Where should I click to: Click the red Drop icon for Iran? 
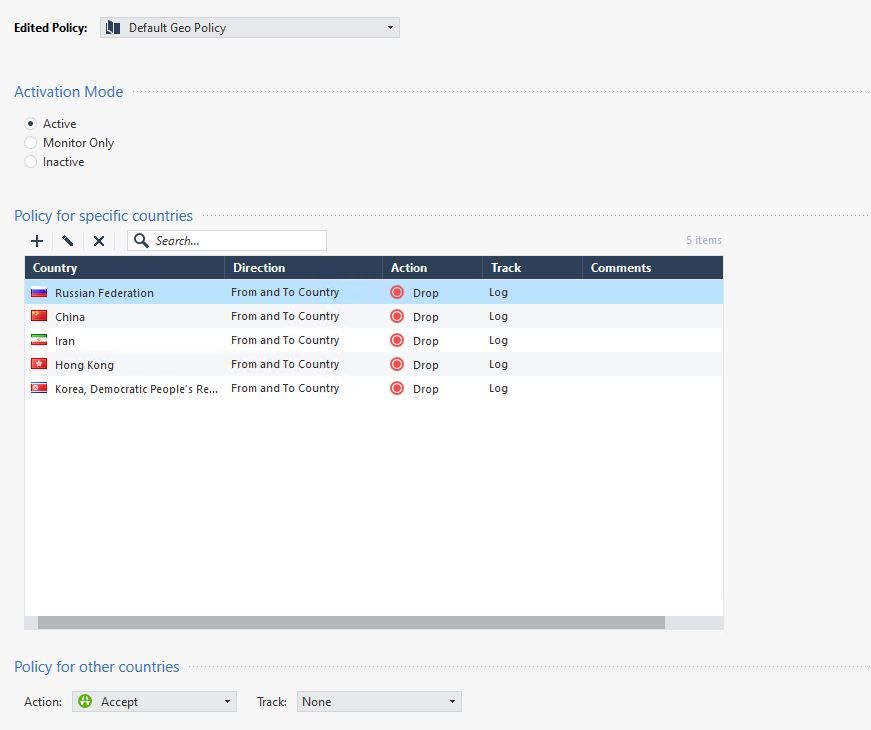tap(397, 341)
